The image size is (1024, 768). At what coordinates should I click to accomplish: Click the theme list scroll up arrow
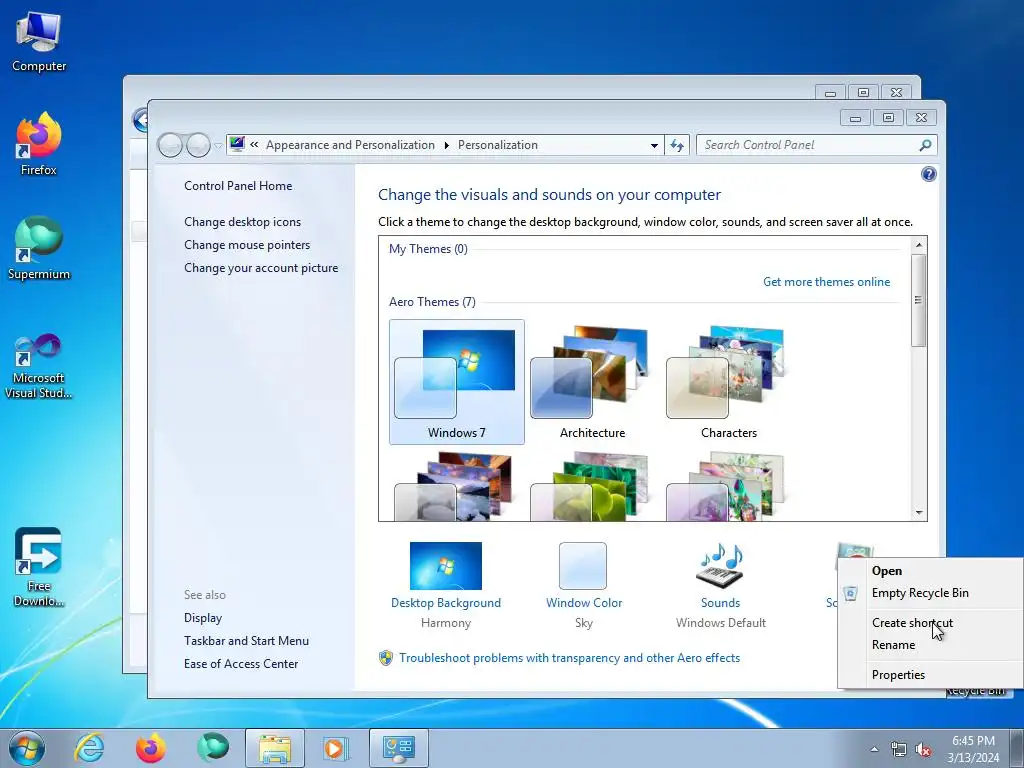[x=919, y=245]
